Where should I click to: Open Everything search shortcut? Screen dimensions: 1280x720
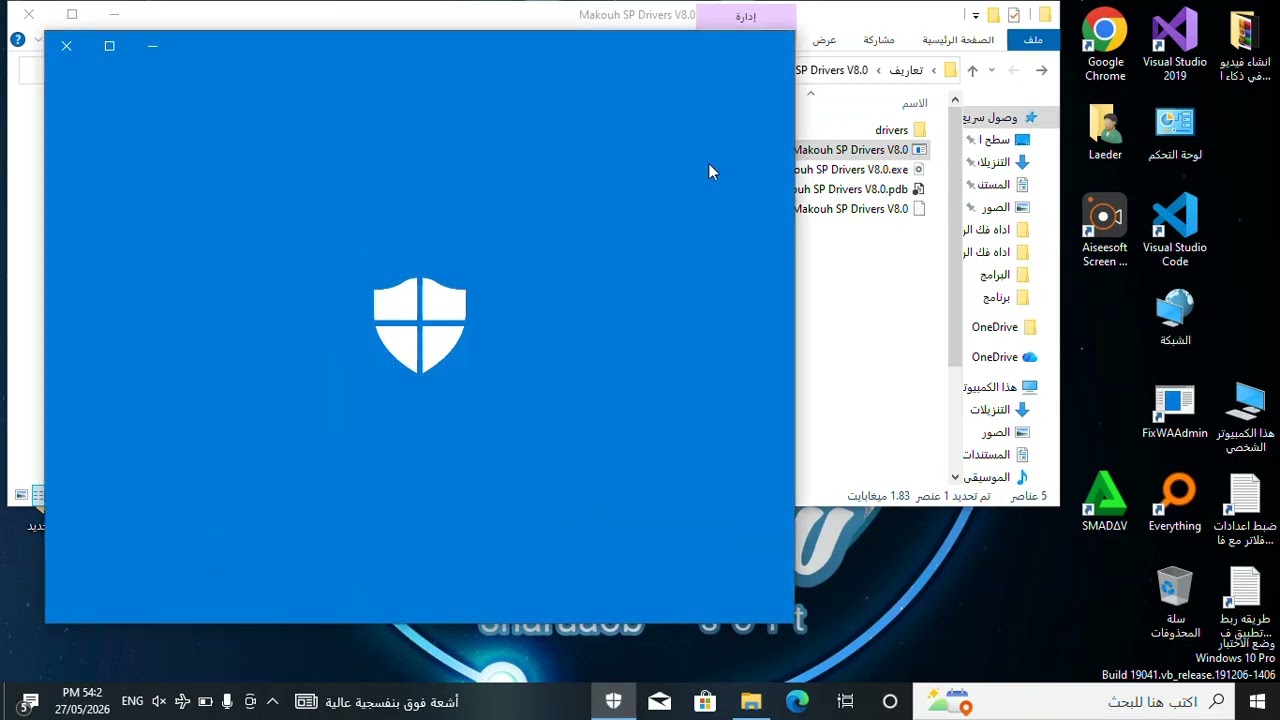(1175, 502)
